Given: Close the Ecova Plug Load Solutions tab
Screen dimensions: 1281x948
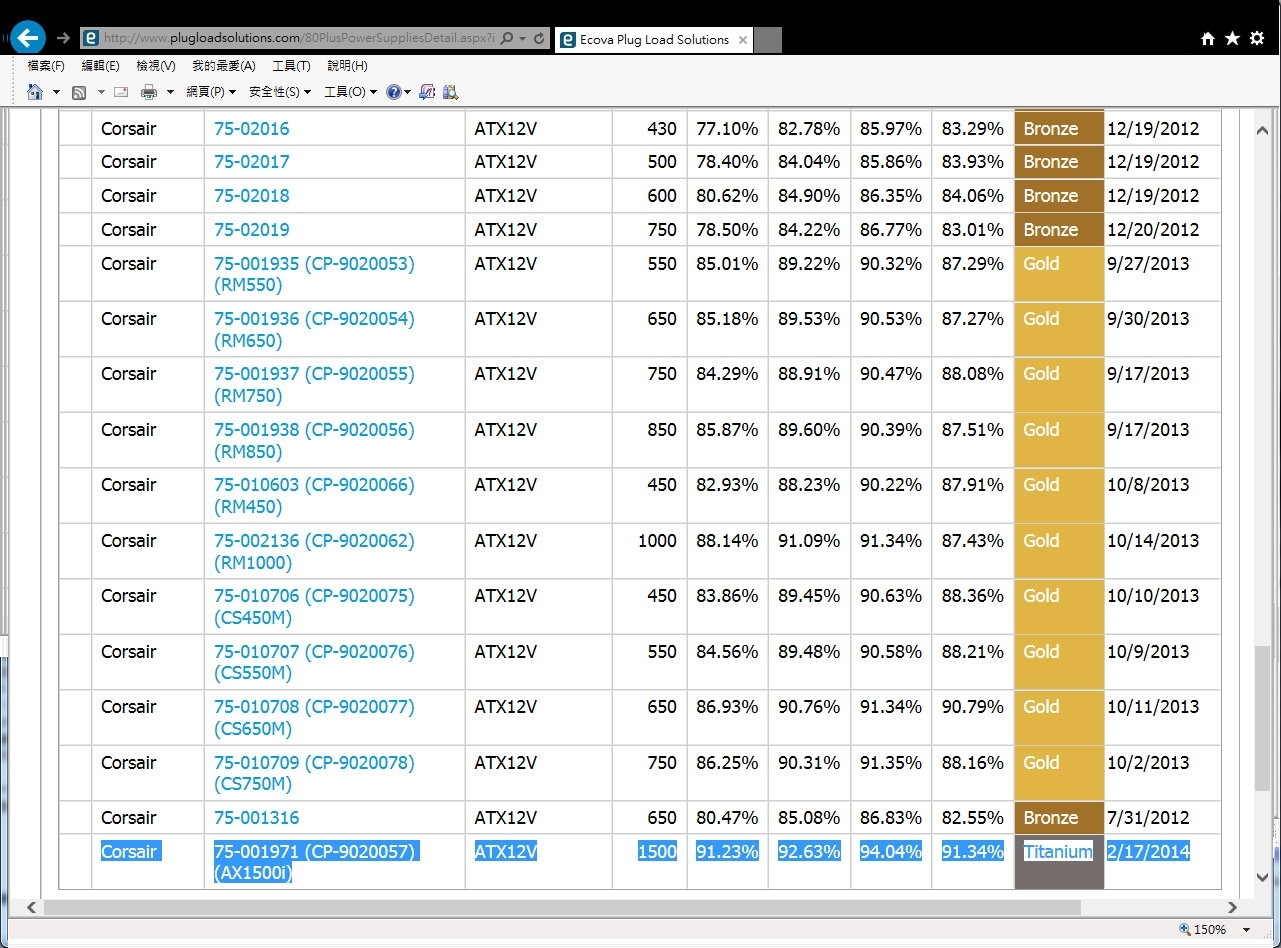Looking at the screenshot, I should point(742,40).
